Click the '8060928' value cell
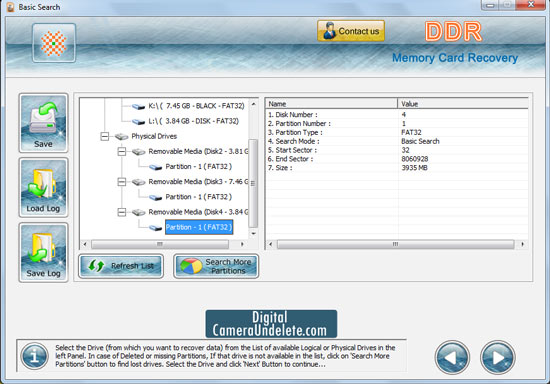The height and width of the screenshot is (384, 550). [415, 159]
